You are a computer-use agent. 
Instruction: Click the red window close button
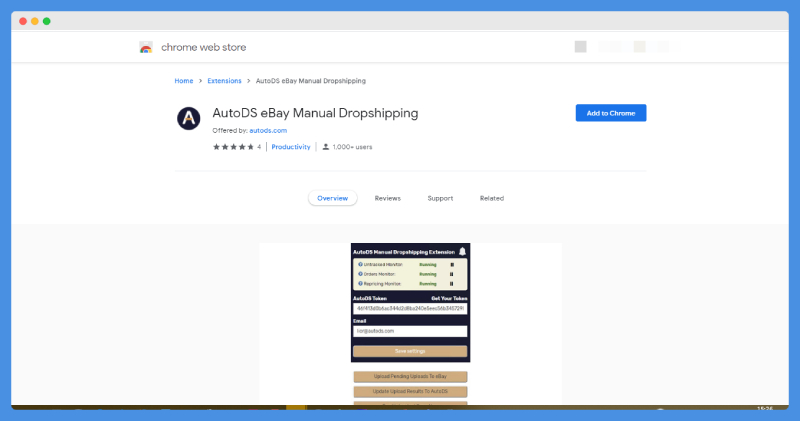(23, 21)
